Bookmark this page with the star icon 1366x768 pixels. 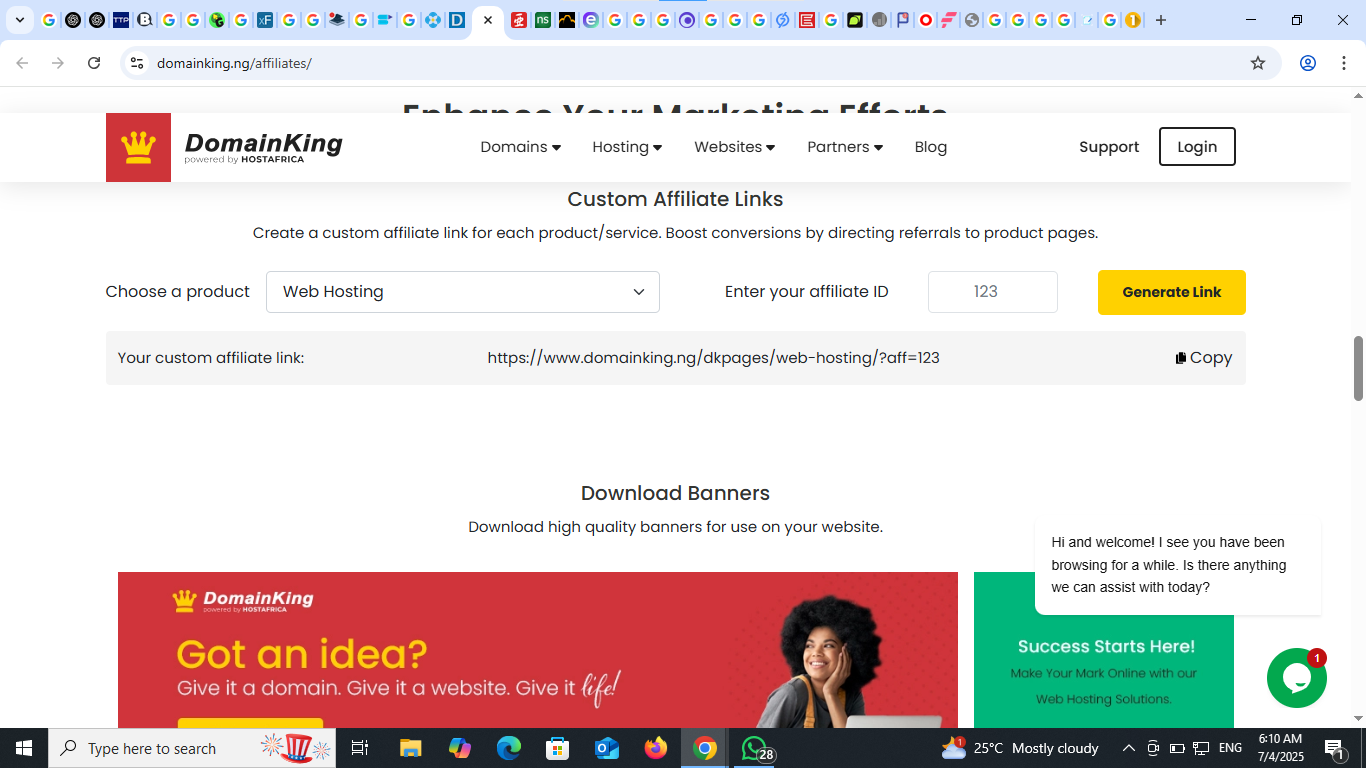1258,63
